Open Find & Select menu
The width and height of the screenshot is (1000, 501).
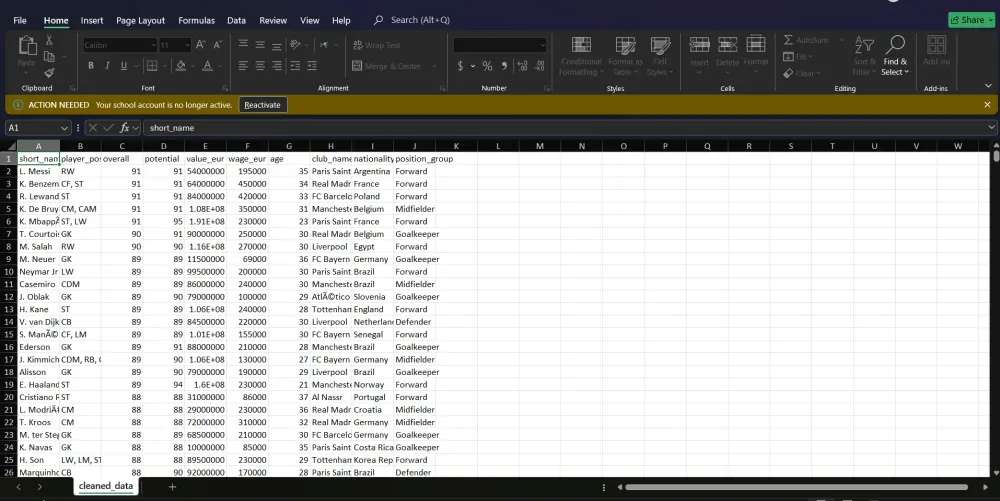[895, 56]
